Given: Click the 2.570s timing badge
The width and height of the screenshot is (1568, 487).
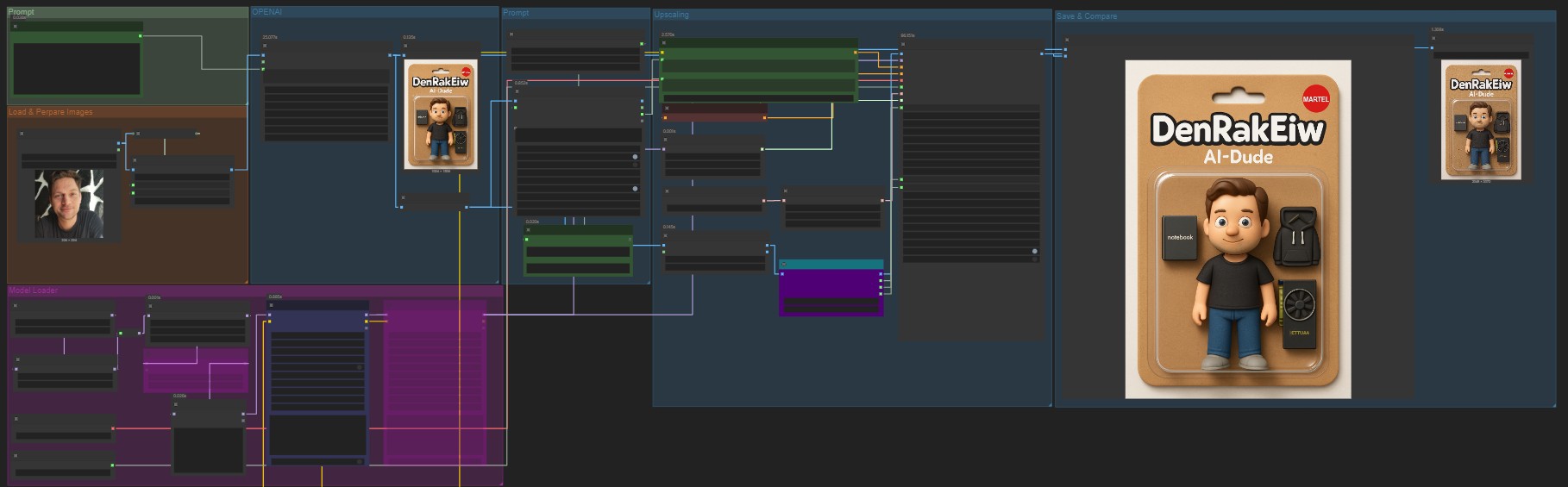Looking at the screenshot, I should 668,34.
